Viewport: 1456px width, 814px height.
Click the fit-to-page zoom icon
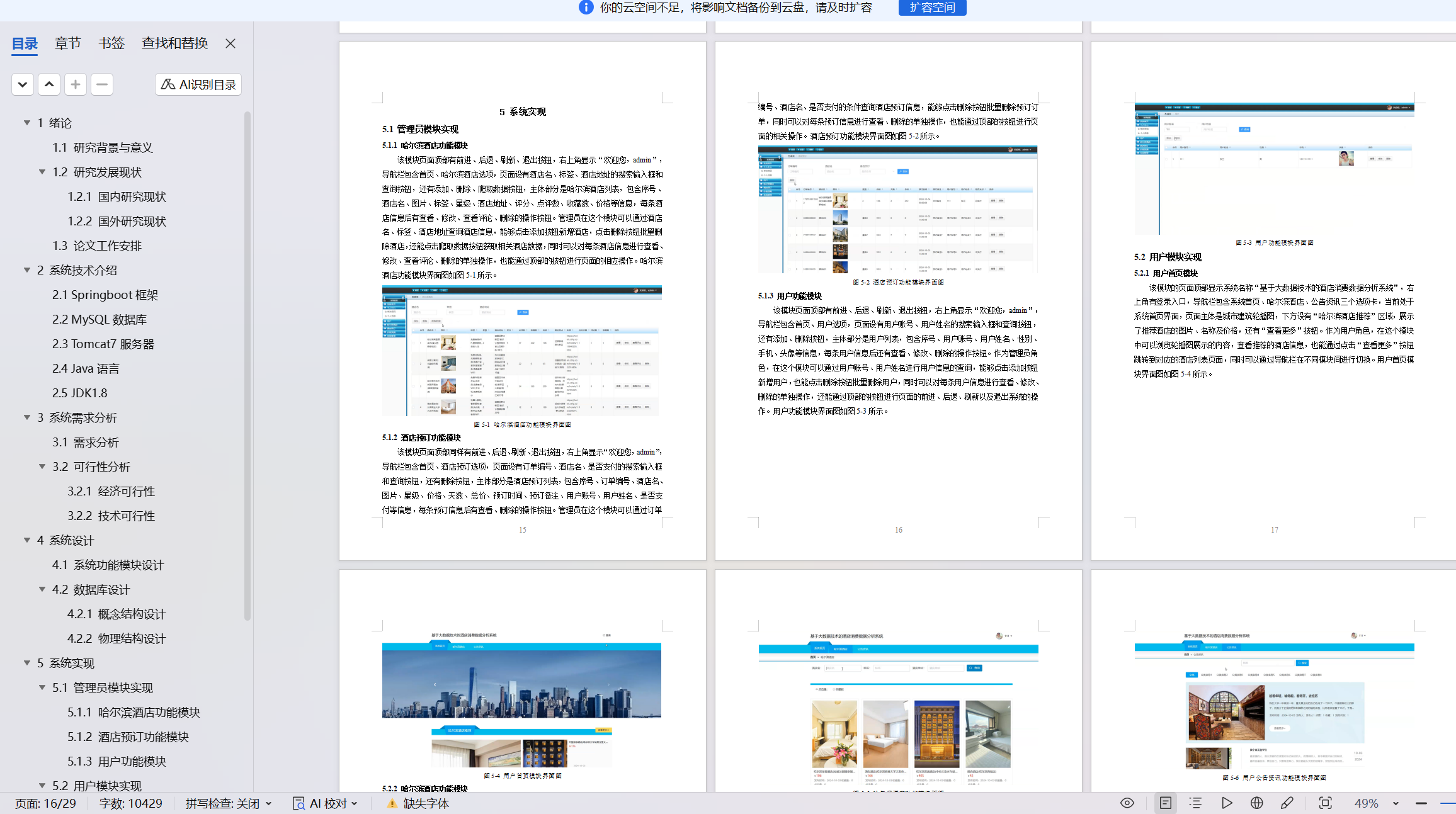(1326, 803)
